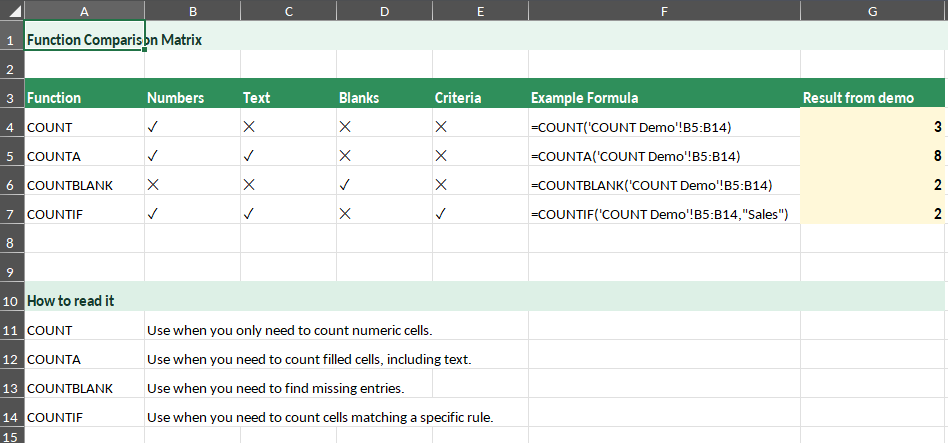
Task: Click the COUNTIF row Blanks blue cross
Action: pyautogui.click(x=345, y=214)
